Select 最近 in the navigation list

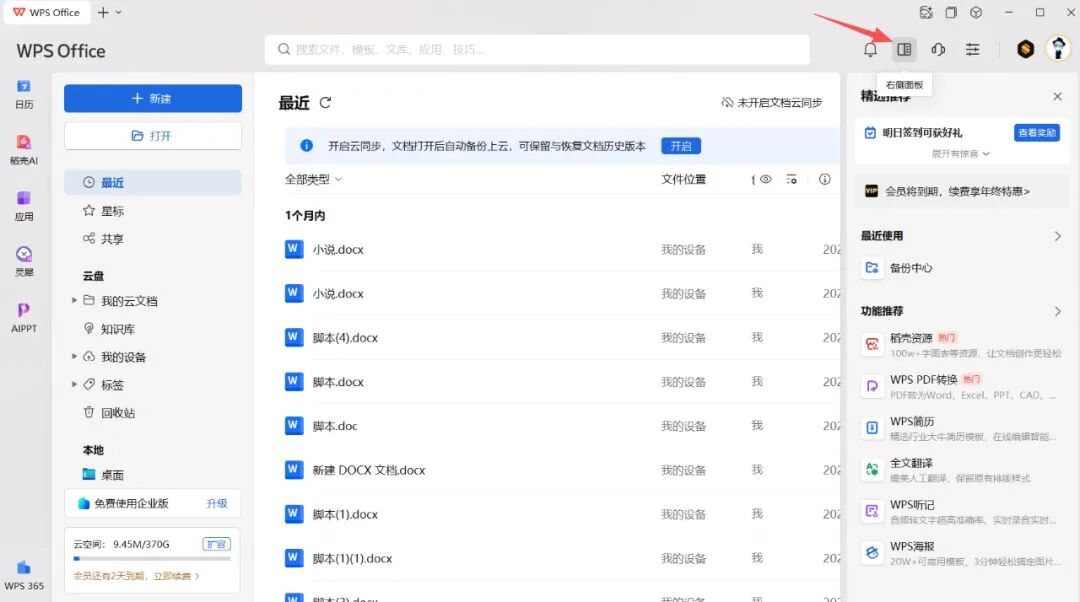point(153,183)
